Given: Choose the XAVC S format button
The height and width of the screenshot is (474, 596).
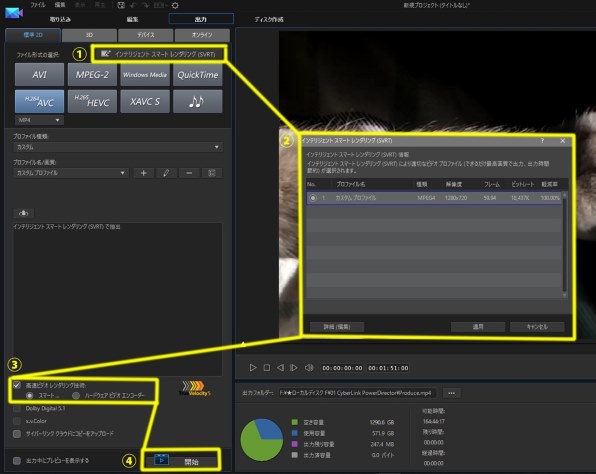Looking at the screenshot, I should click(x=145, y=101).
